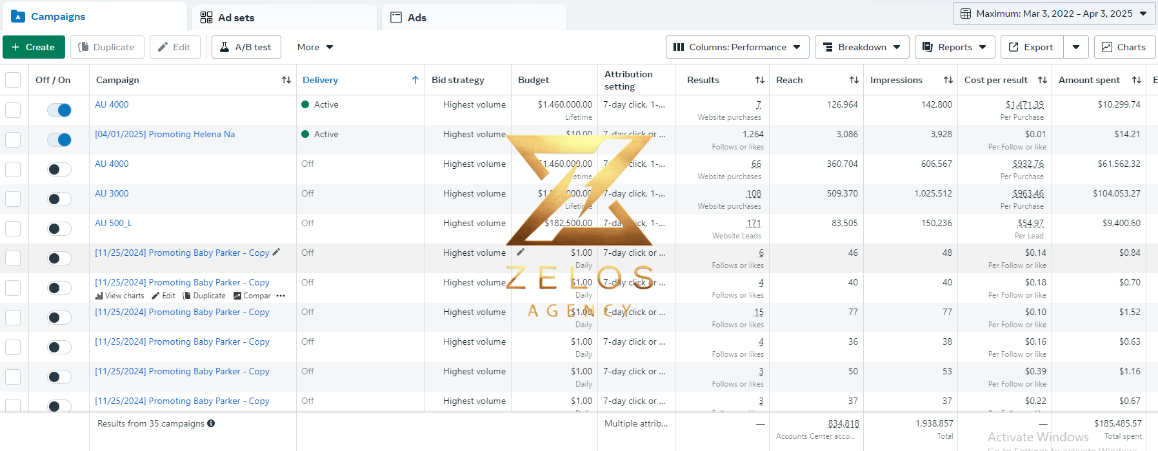Viewport: 1158px width, 451px height.
Task: Switch to the Ads tab
Action: click(473, 17)
